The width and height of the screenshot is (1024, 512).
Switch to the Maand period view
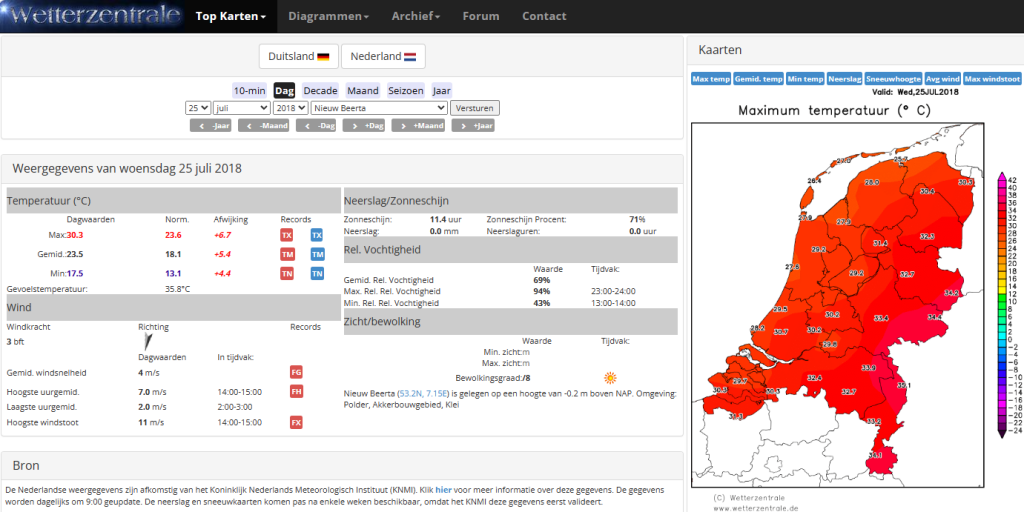pos(362,91)
